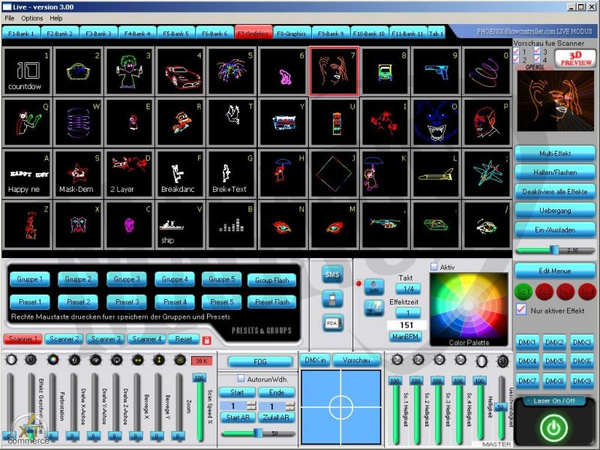Toggle the Nur aktiver Effekt checkbox
Viewport: 600px width, 450px height.
[x=520, y=310]
